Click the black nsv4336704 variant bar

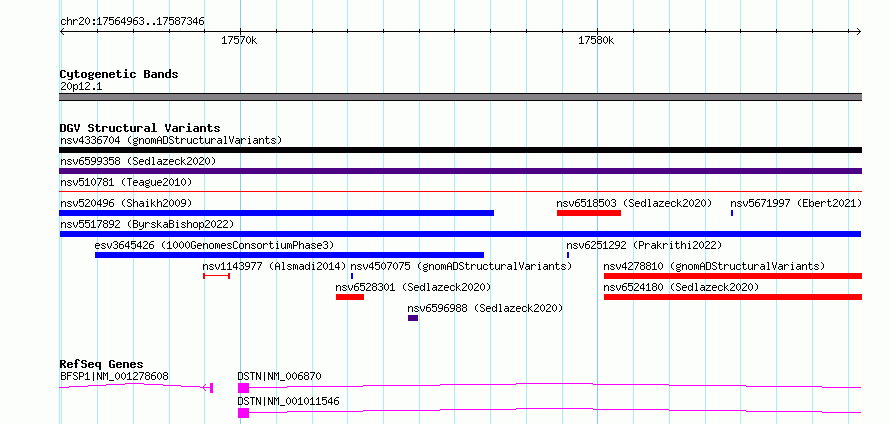click(x=460, y=150)
